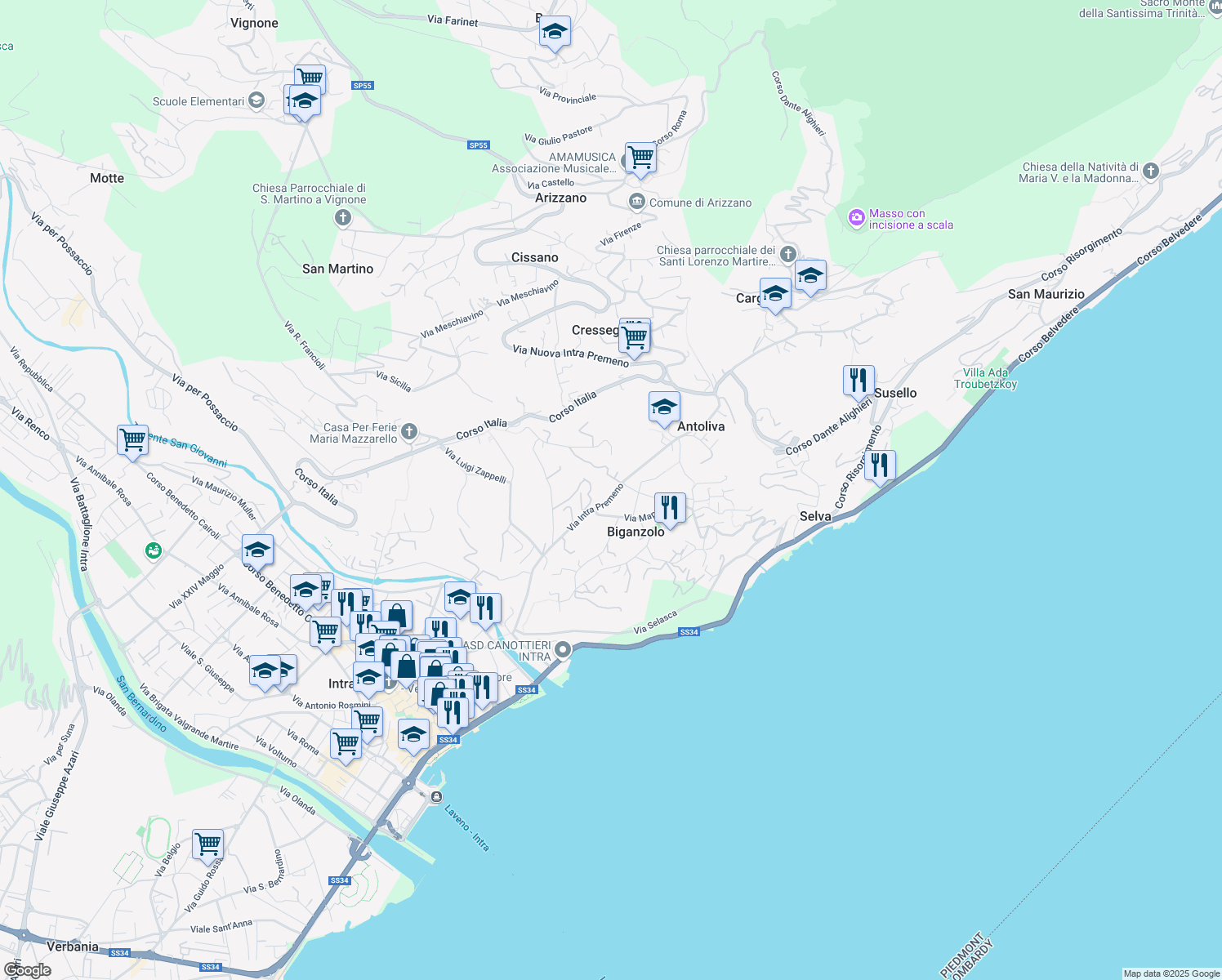Click the Casa Per Ferie Maria Mazzarello pin
This screenshot has height=980, width=1222.
pyautogui.click(x=410, y=431)
